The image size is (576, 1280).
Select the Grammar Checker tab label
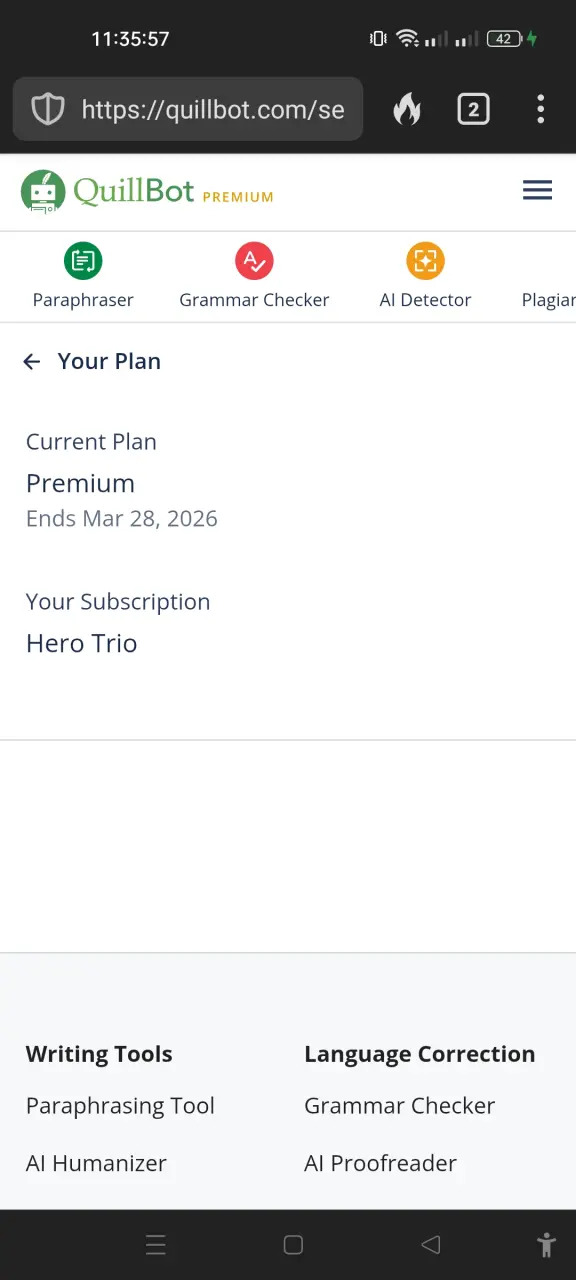click(254, 300)
